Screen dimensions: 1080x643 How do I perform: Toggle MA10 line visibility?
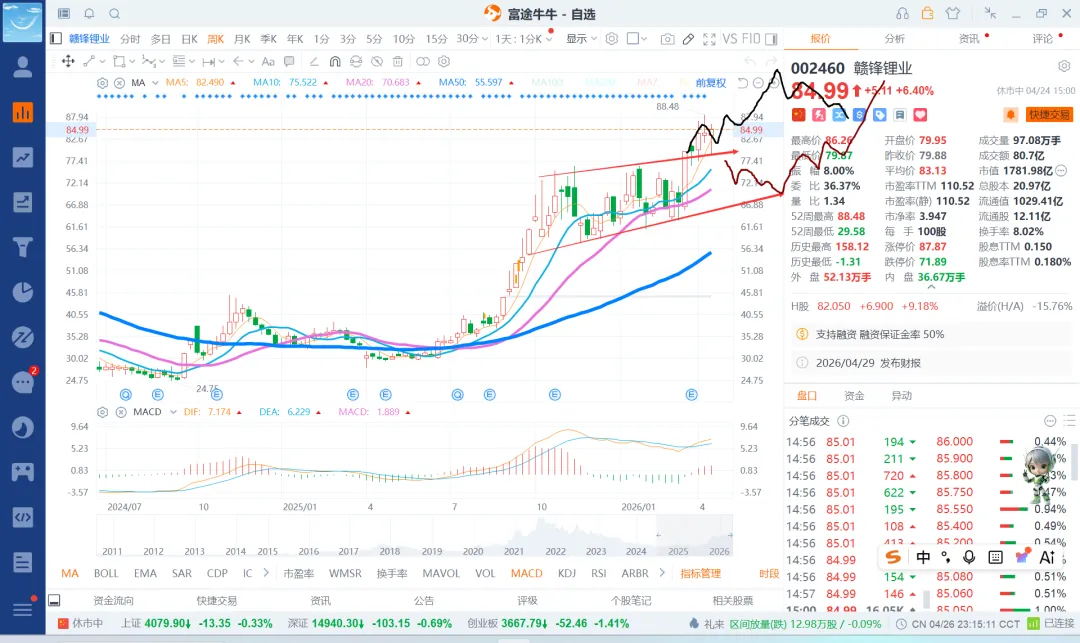coord(290,83)
